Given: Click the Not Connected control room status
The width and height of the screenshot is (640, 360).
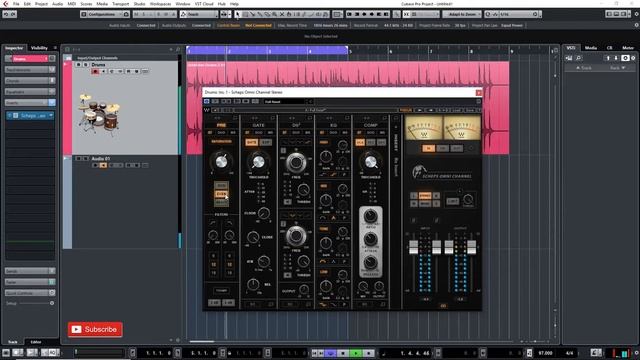Looking at the screenshot, I should pos(258,25).
